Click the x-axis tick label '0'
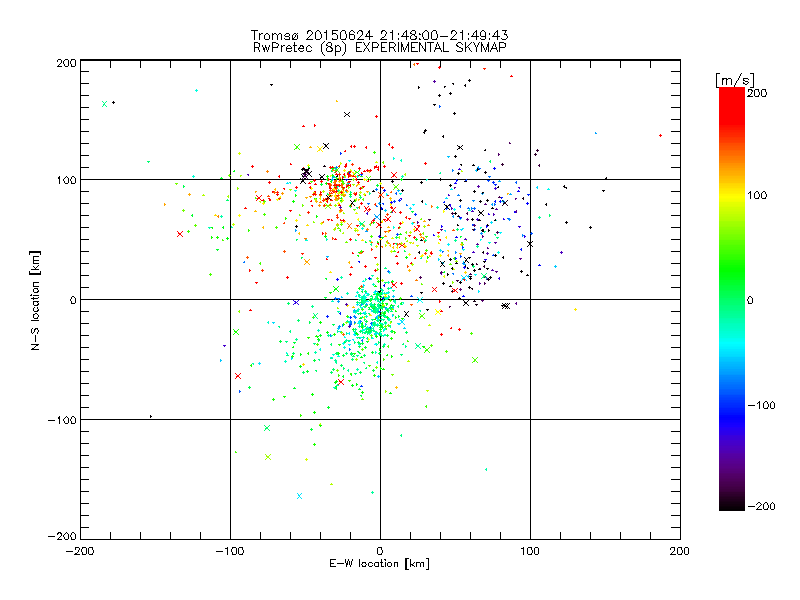This screenshot has height=600, width=800. point(380,551)
